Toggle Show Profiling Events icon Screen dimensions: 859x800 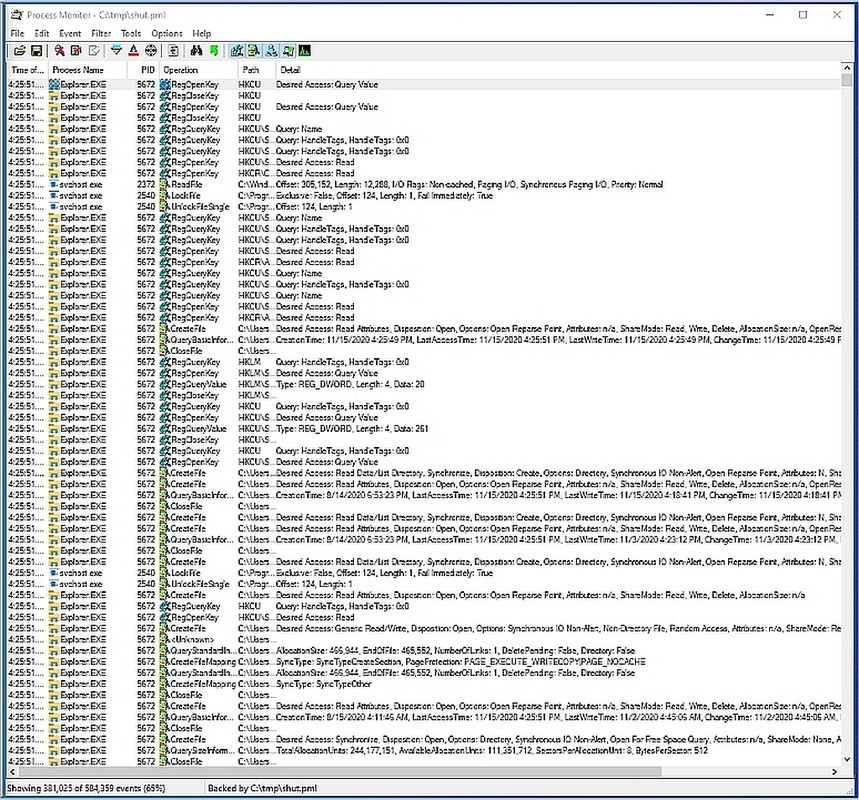tap(305, 51)
